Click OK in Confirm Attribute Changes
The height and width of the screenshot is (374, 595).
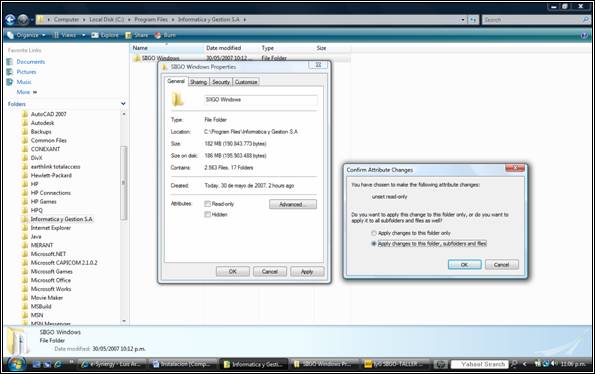tap(464, 264)
